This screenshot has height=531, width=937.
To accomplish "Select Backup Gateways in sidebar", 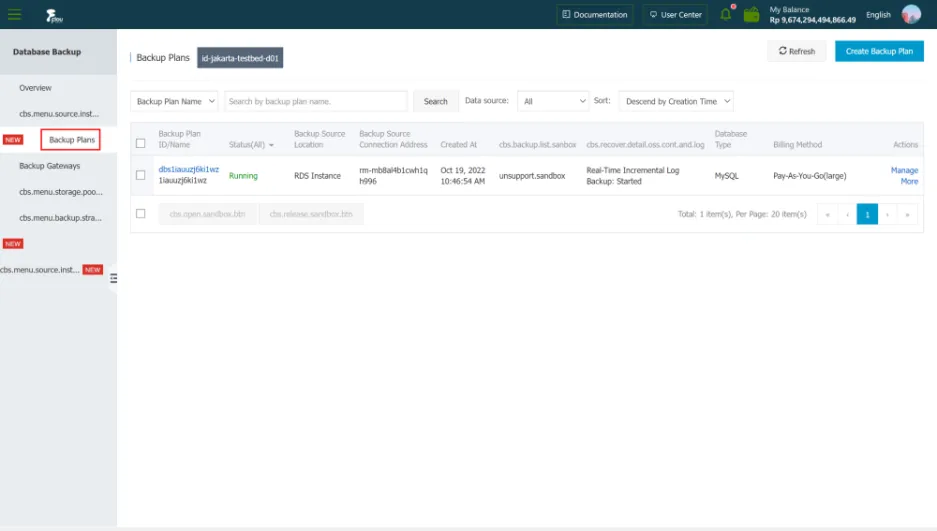I will [x=49, y=166].
